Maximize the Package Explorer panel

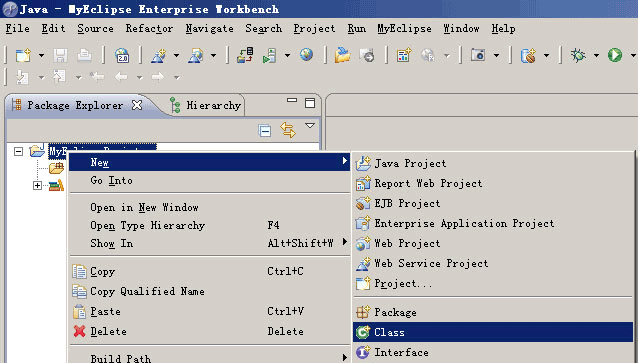pos(310,103)
